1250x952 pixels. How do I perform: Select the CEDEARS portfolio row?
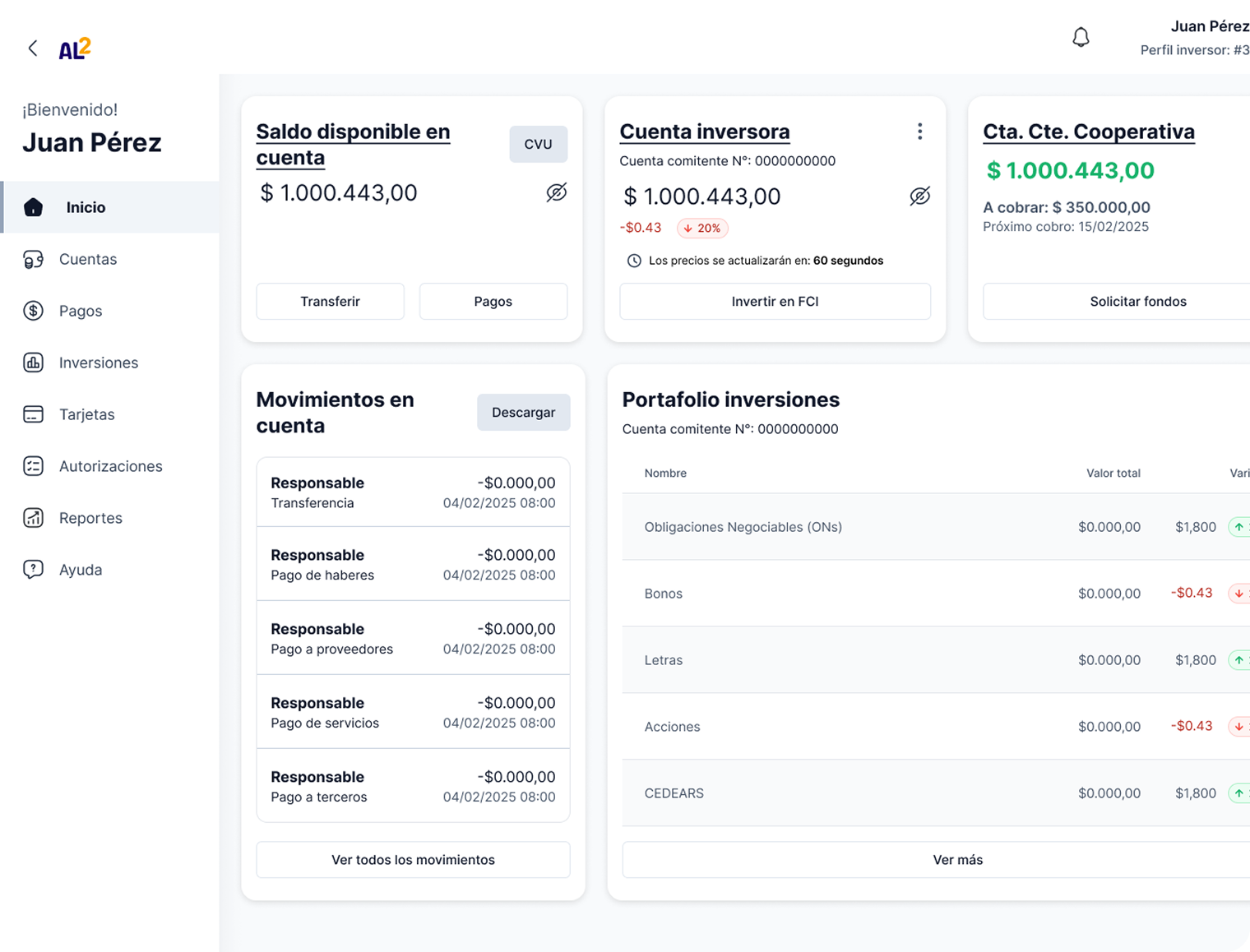click(936, 793)
